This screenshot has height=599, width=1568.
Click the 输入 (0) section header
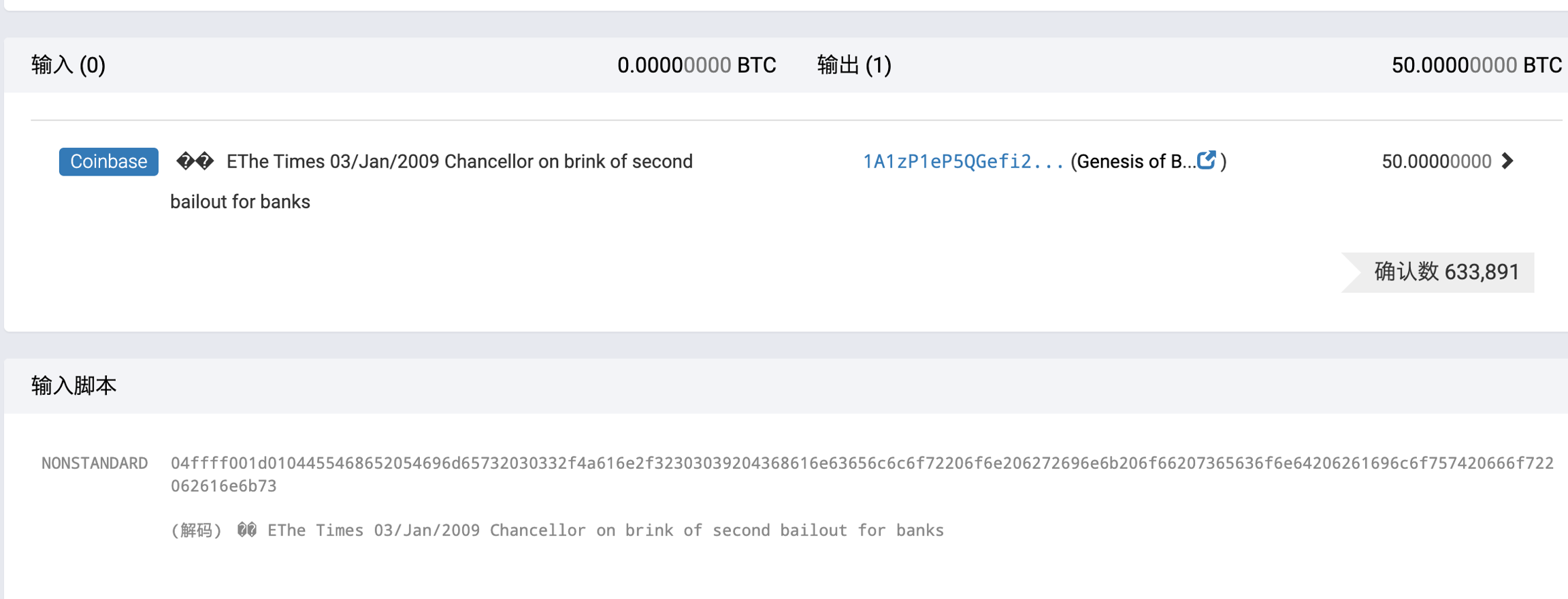69,65
